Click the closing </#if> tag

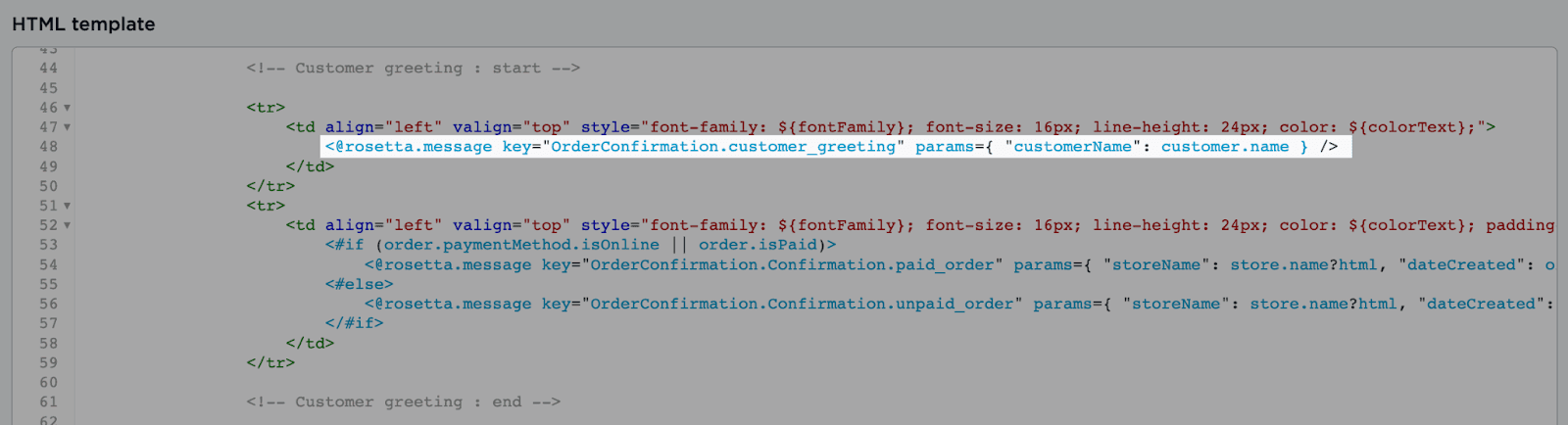tap(354, 323)
